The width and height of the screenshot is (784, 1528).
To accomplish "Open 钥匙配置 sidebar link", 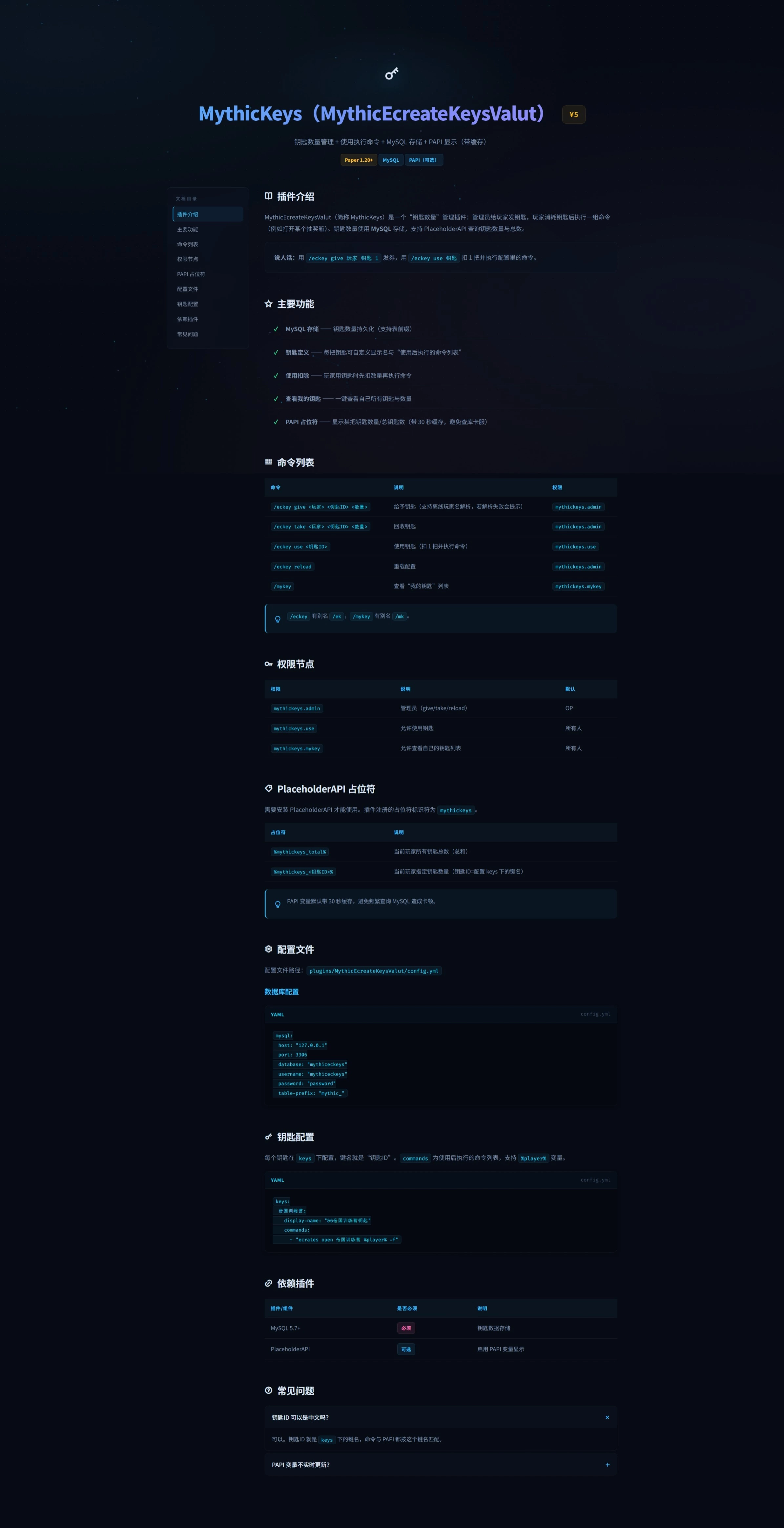I will [208, 304].
